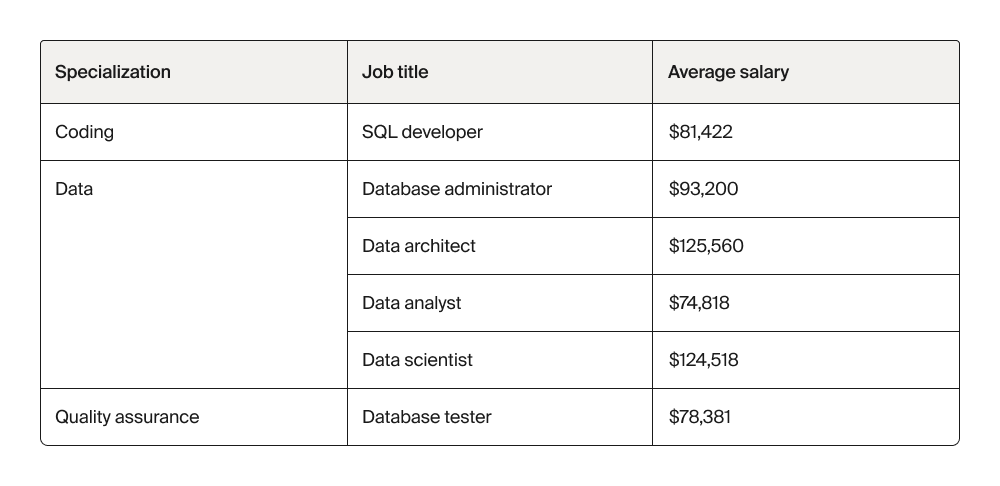Image resolution: width=1000 pixels, height=486 pixels.
Task: Click the Specialization column header
Action: pyautogui.click(x=113, y=72)
